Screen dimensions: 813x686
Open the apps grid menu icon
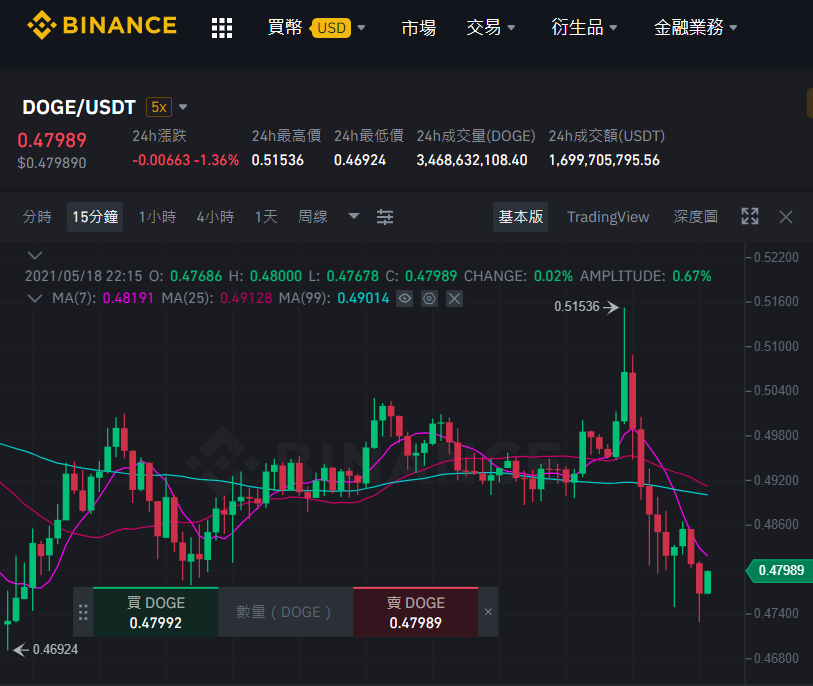click(222, 28)
